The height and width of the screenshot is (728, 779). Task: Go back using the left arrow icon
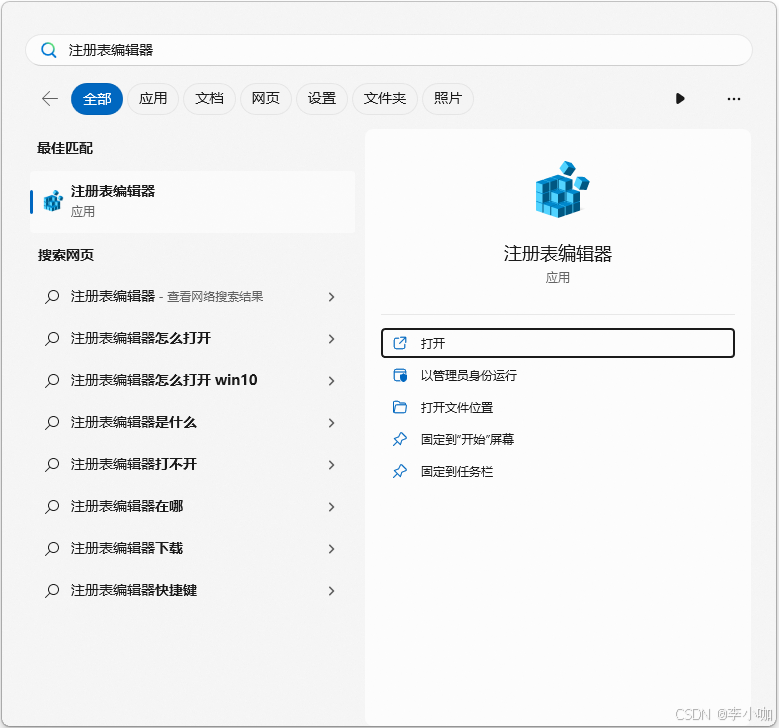pos(50,98)
